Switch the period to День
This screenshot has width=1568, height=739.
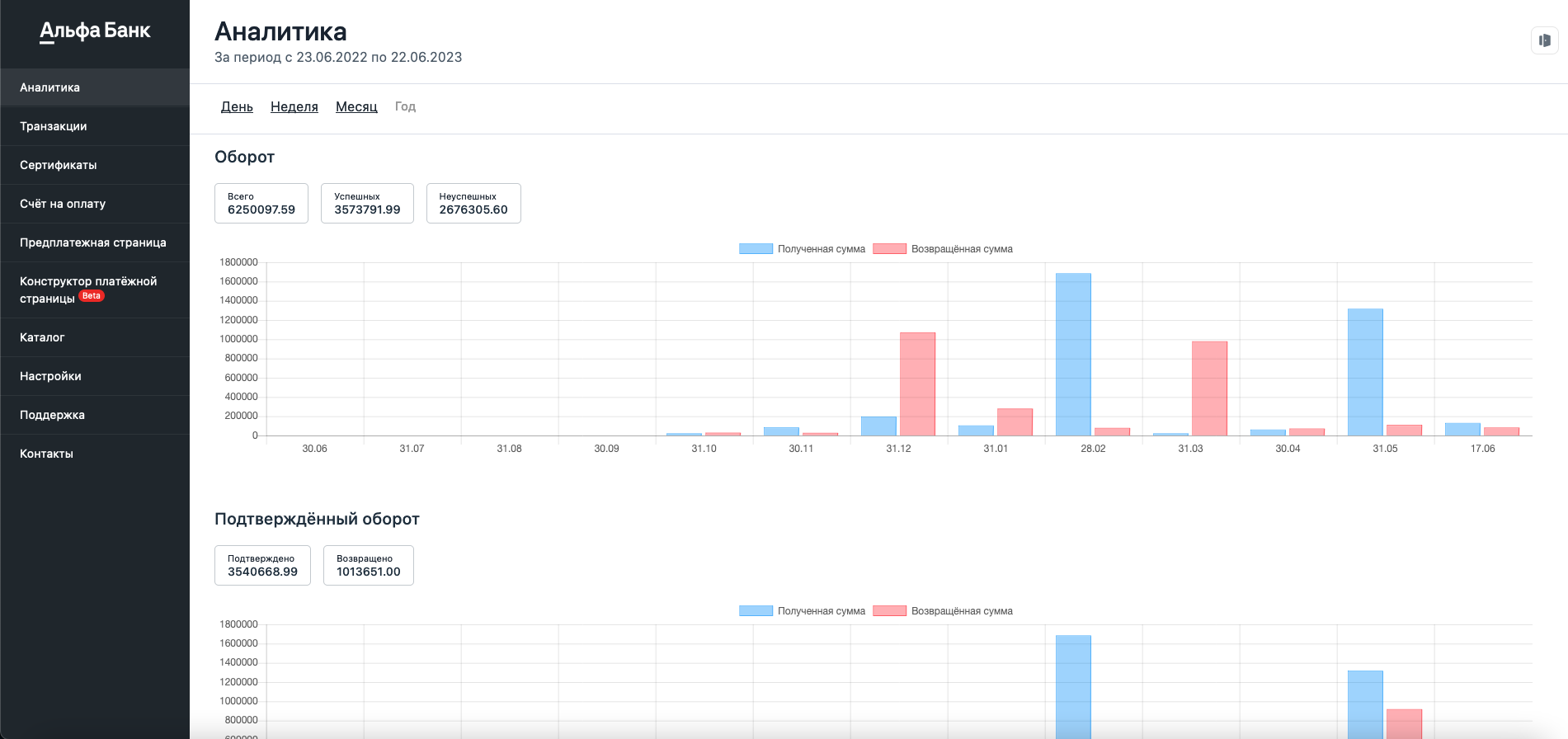[237, 106]
